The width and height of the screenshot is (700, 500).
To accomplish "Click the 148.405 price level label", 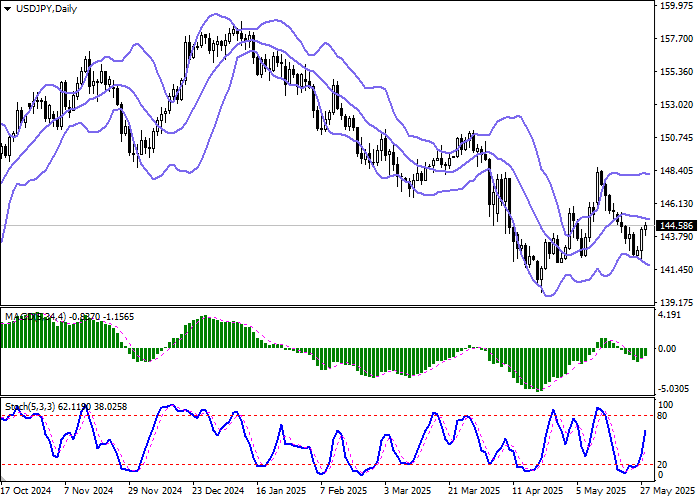I will 677,171.
